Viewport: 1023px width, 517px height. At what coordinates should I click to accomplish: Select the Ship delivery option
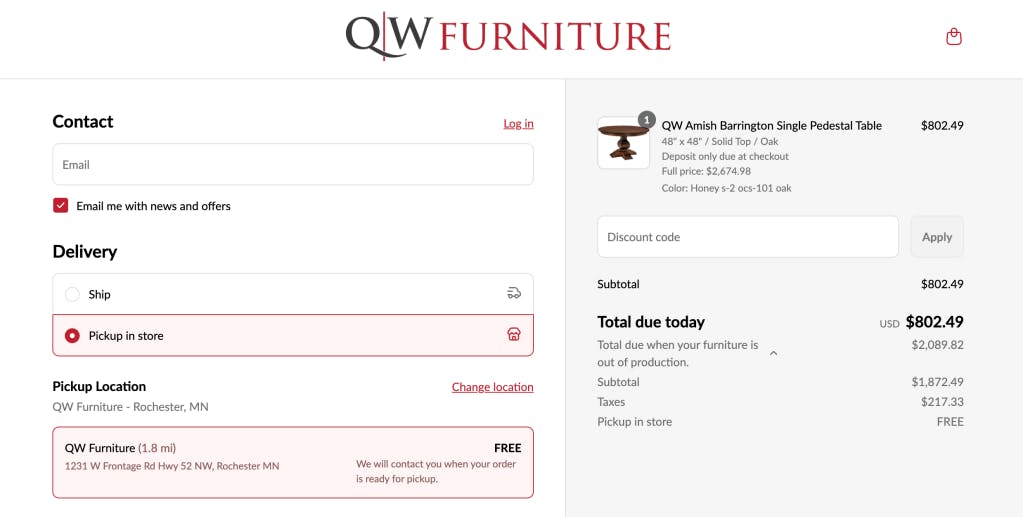pos(293,294)
